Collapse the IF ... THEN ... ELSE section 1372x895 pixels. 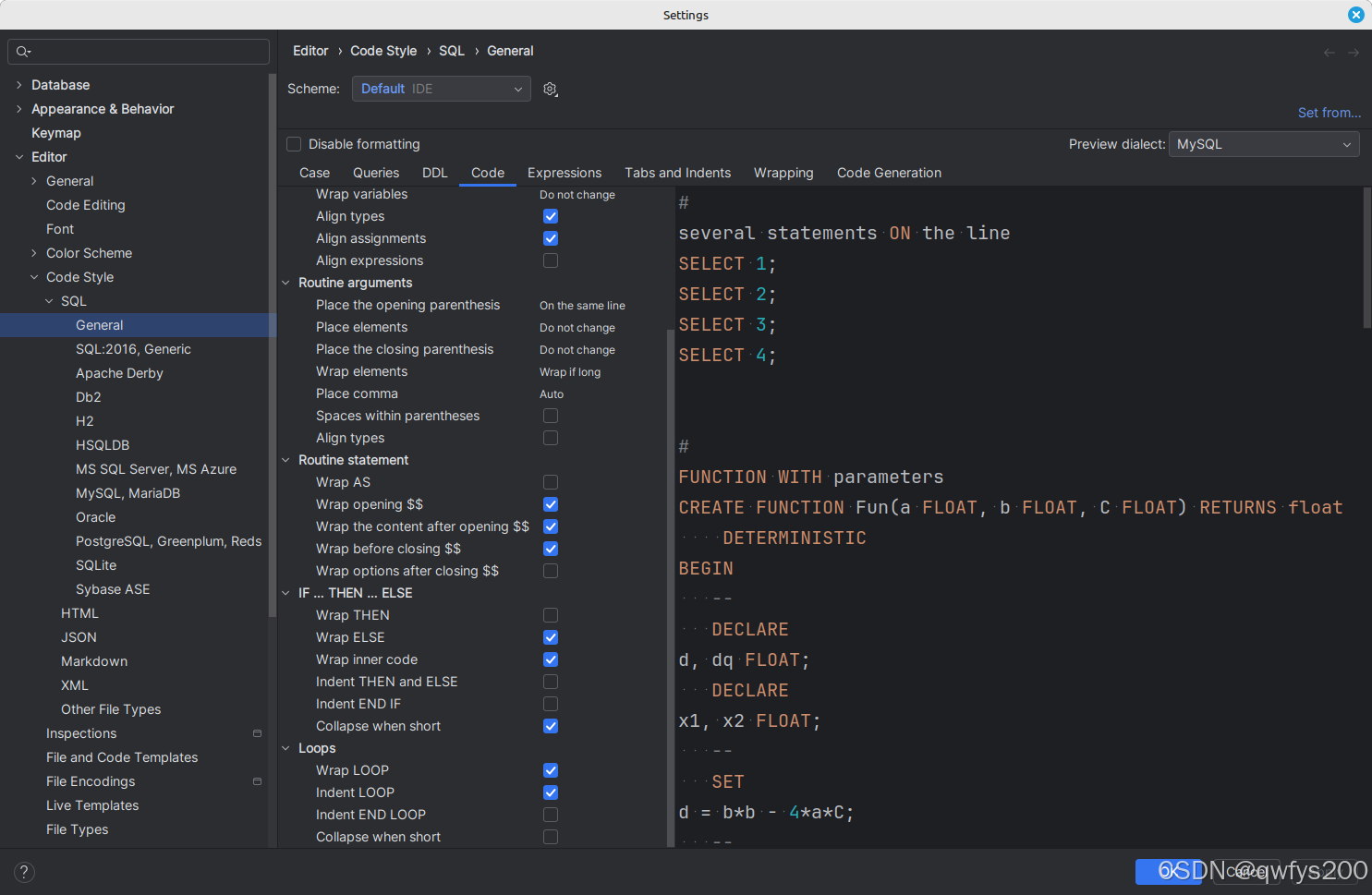click(x=285, y=593)
